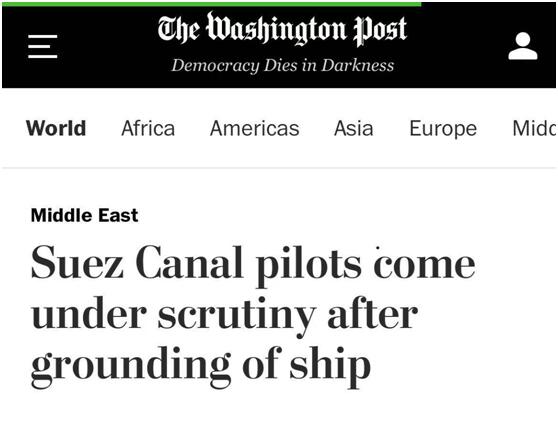
Task: Select the cut-off Middle East nav tab
Action: pyautogui.click(x=535, y=128)
